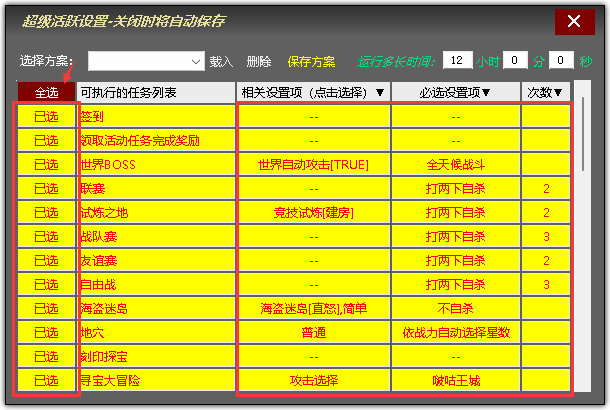Open the 必选设置项 header dropdown

point(456,92)
